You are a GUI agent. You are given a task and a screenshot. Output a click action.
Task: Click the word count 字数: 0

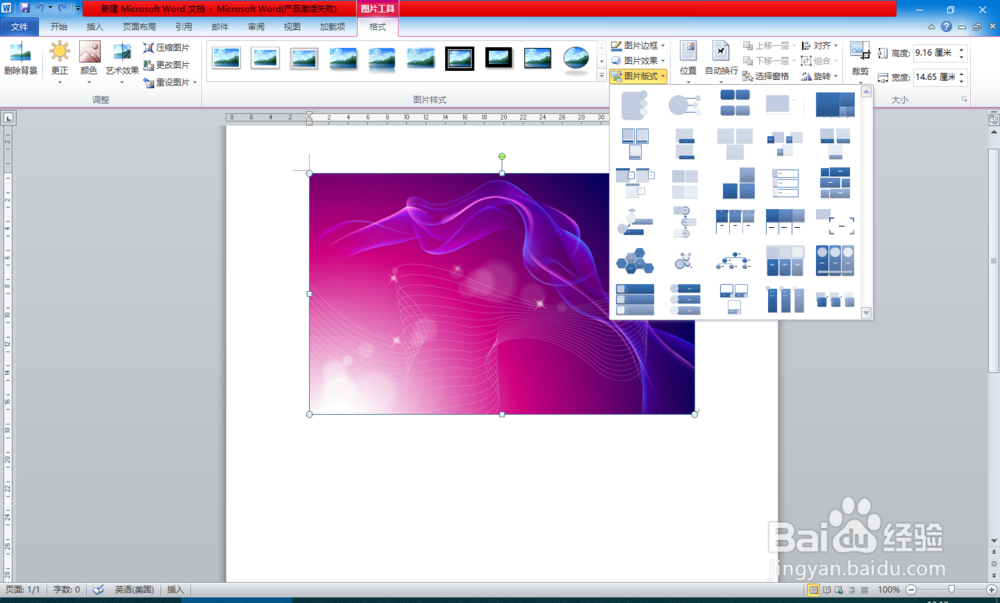66,590
